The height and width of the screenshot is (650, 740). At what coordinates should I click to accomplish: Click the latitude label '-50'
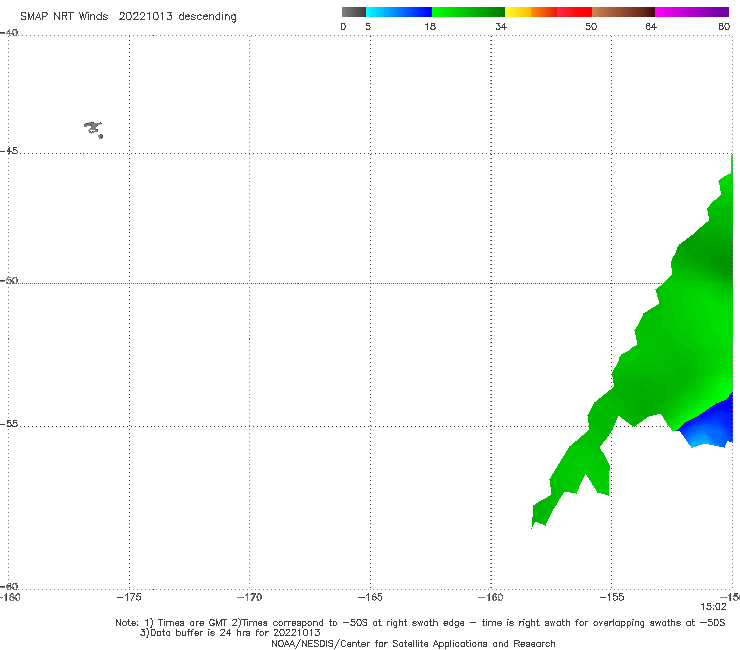coord(9,280)
